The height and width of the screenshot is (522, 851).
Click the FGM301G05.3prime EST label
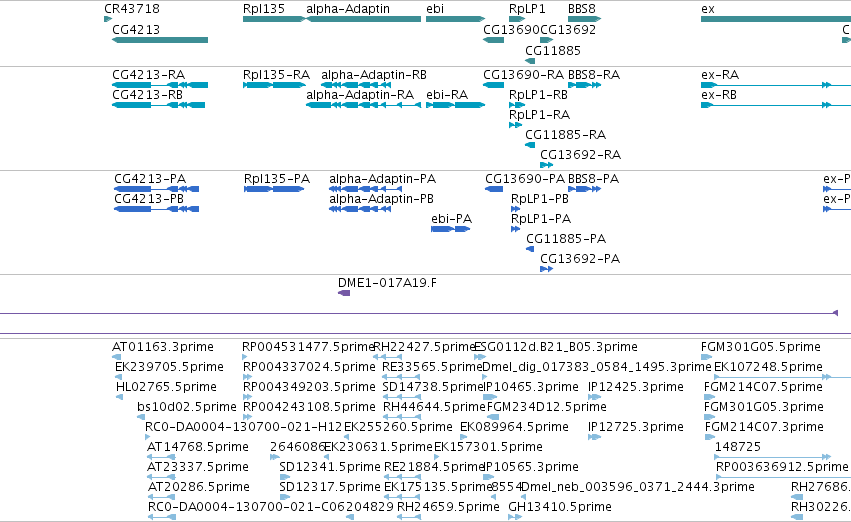pyautogui.click(x=764, y=407)
